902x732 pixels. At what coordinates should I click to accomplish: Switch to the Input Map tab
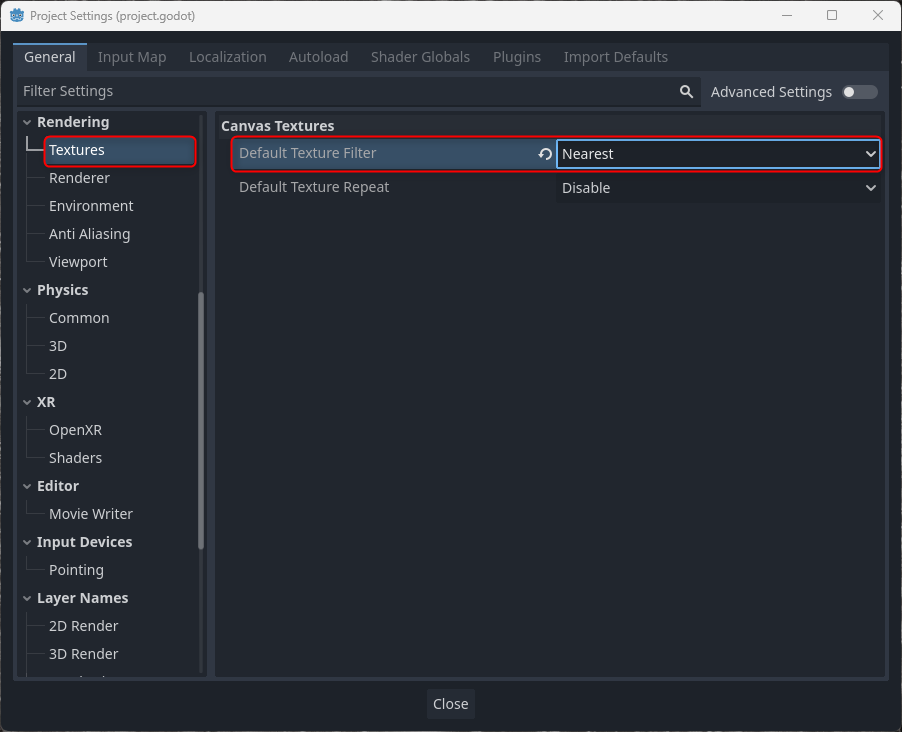[x=132, y=57]
